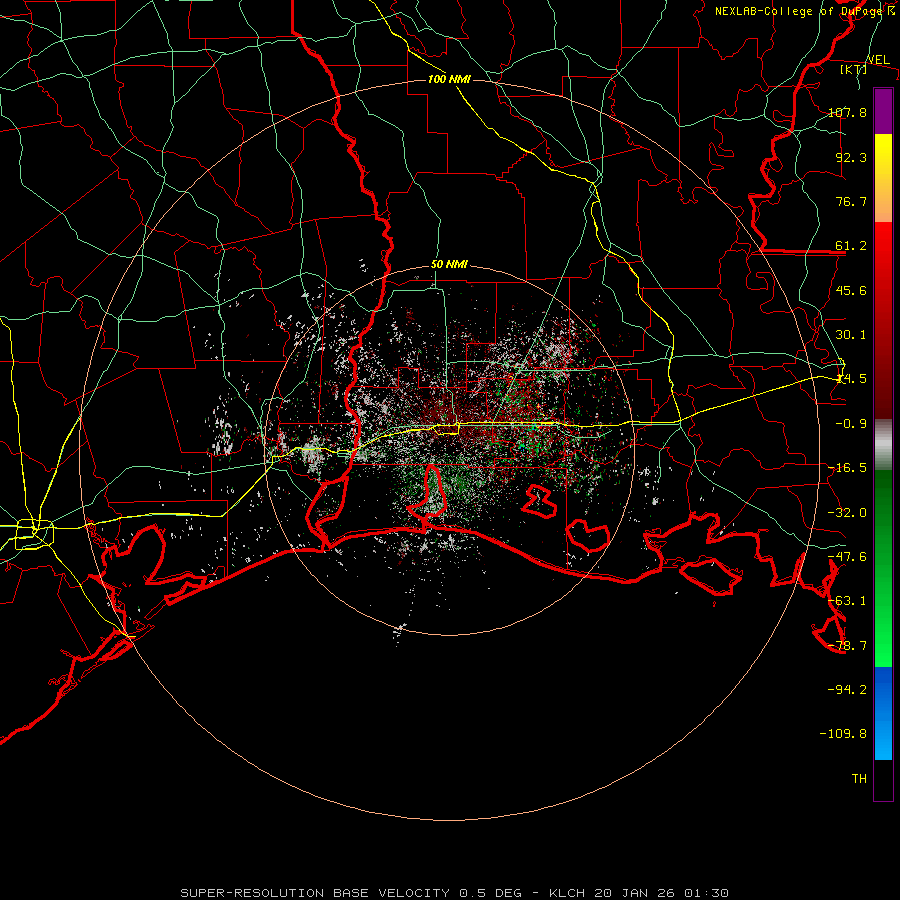Viewport: 900px width, 900px height.
Task: Click the -63.1 legend value
Action: (x=847, y=601)
